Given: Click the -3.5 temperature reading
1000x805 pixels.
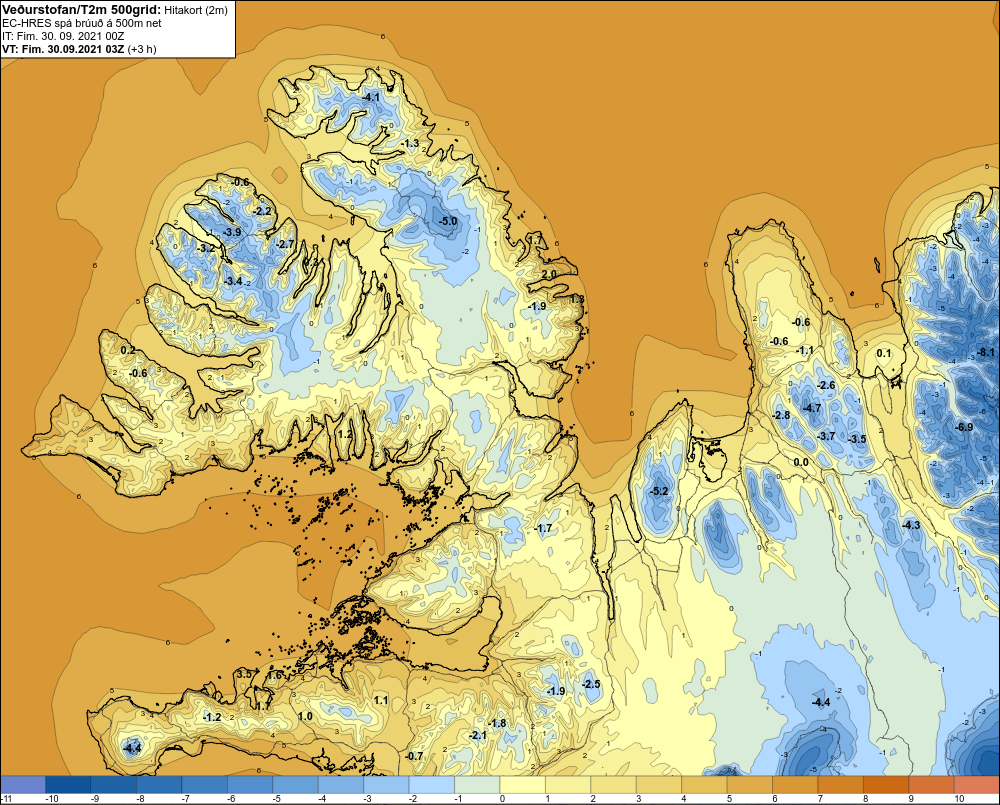Looking at the screenshot, I should [x=858, y=439].
